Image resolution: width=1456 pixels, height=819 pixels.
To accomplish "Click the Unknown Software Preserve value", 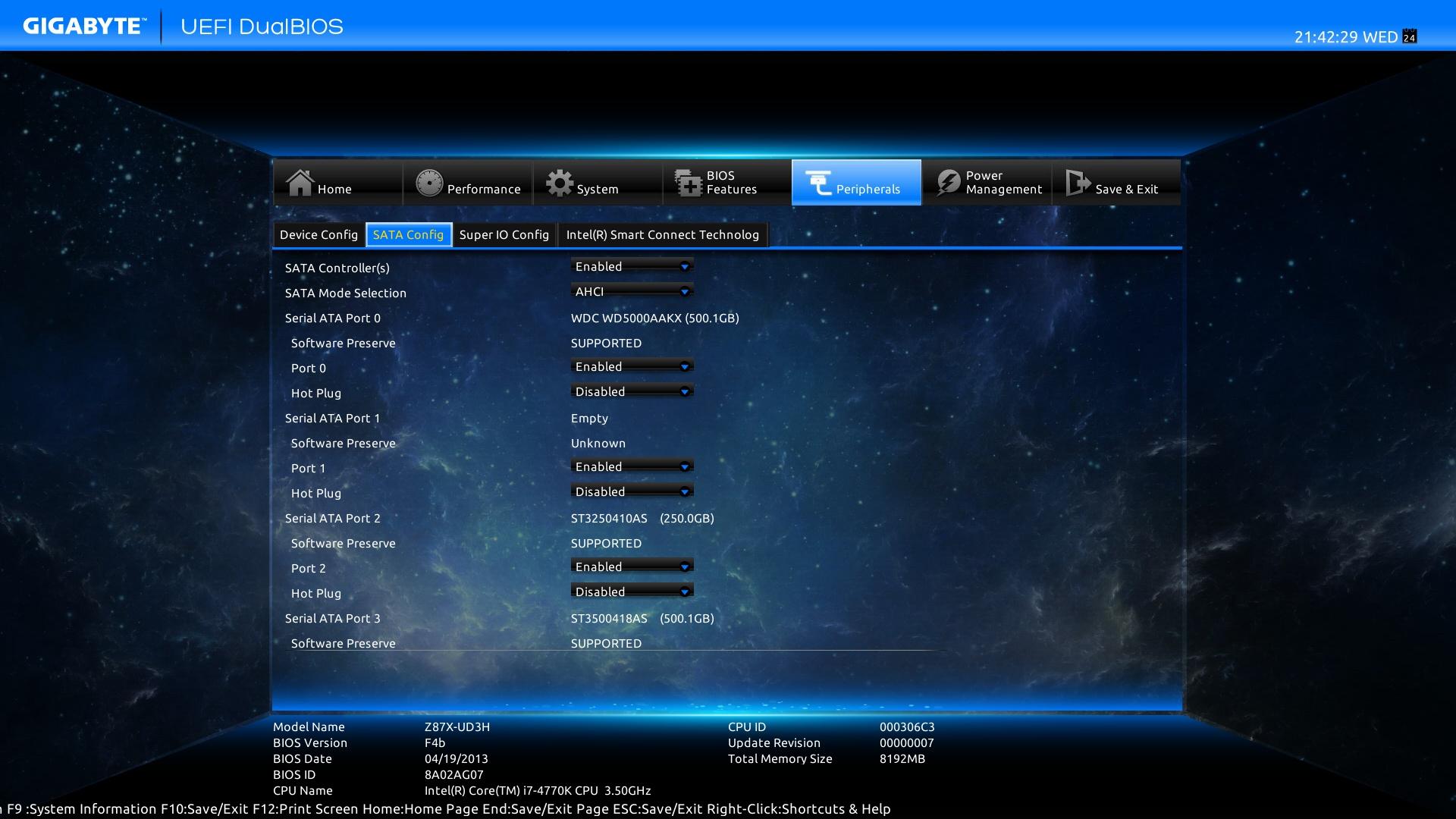I will 598,444.
